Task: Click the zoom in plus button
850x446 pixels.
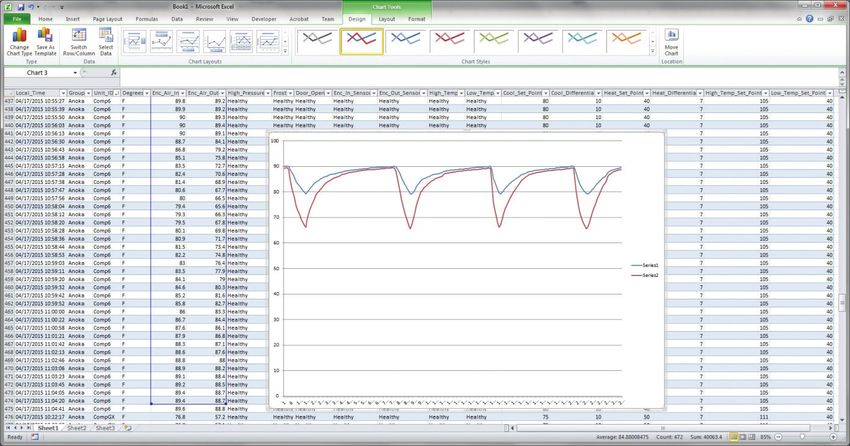Action: tap(833, 437)
